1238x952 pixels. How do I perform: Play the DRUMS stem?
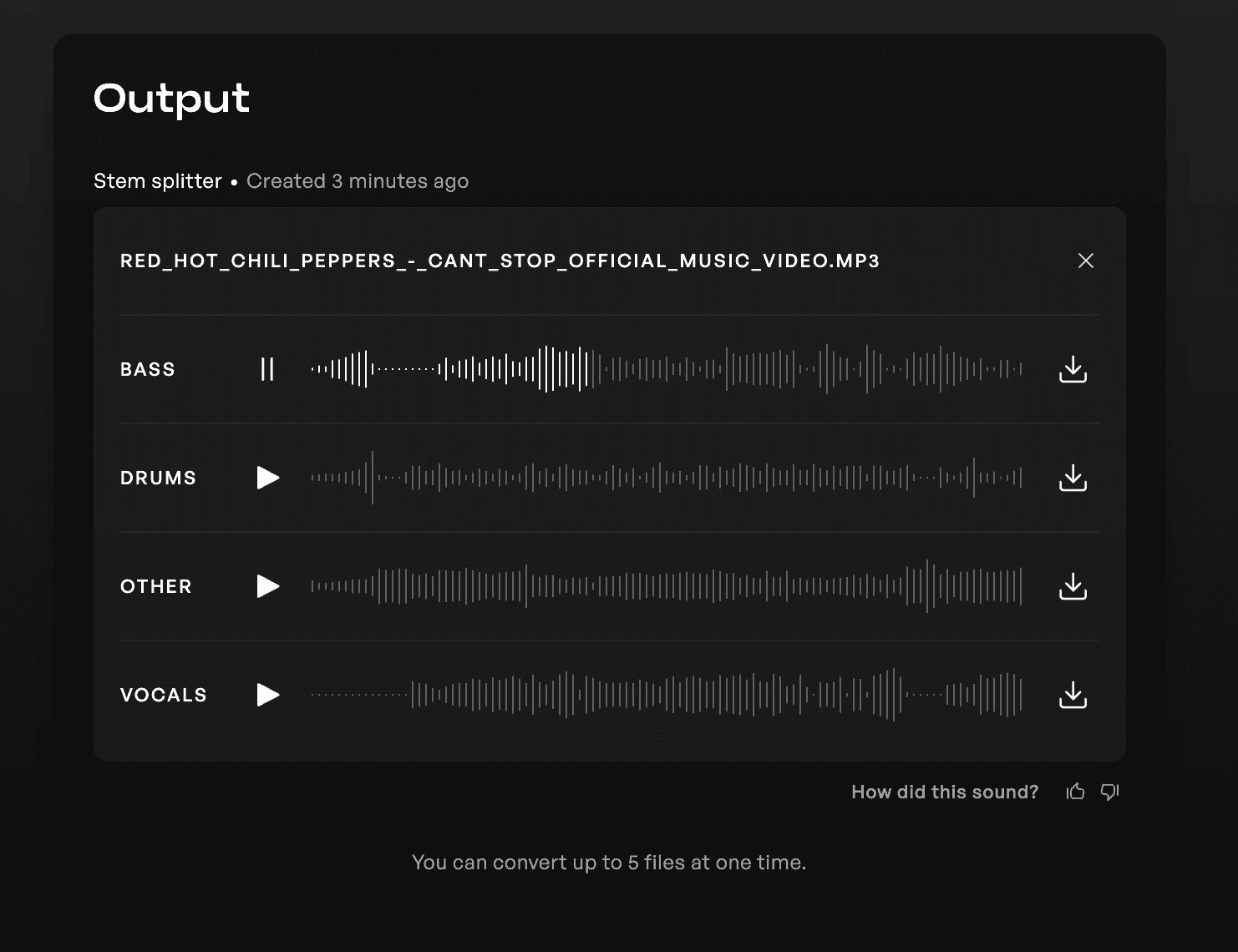(267, 478)
